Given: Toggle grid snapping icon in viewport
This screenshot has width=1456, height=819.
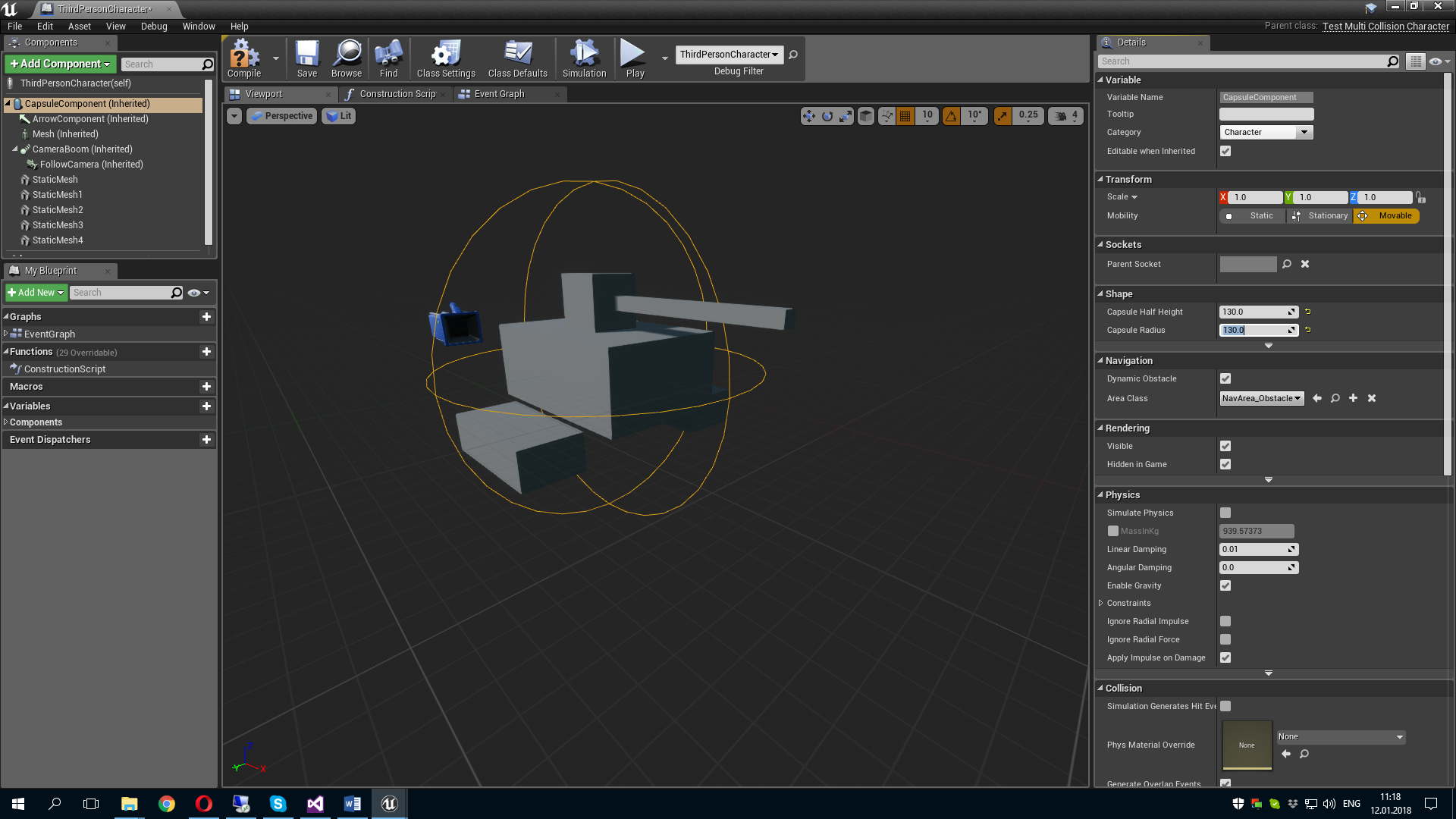Looking at the screenshot, I should (x=905, y=116).
